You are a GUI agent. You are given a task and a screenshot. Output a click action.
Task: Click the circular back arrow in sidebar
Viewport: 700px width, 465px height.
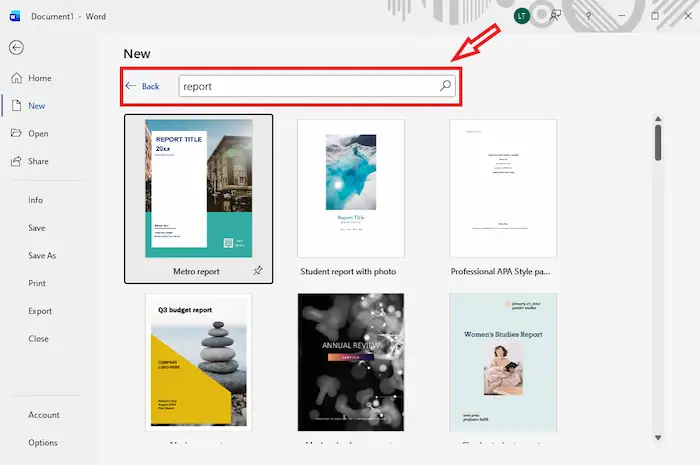click(x=16, y=47)
